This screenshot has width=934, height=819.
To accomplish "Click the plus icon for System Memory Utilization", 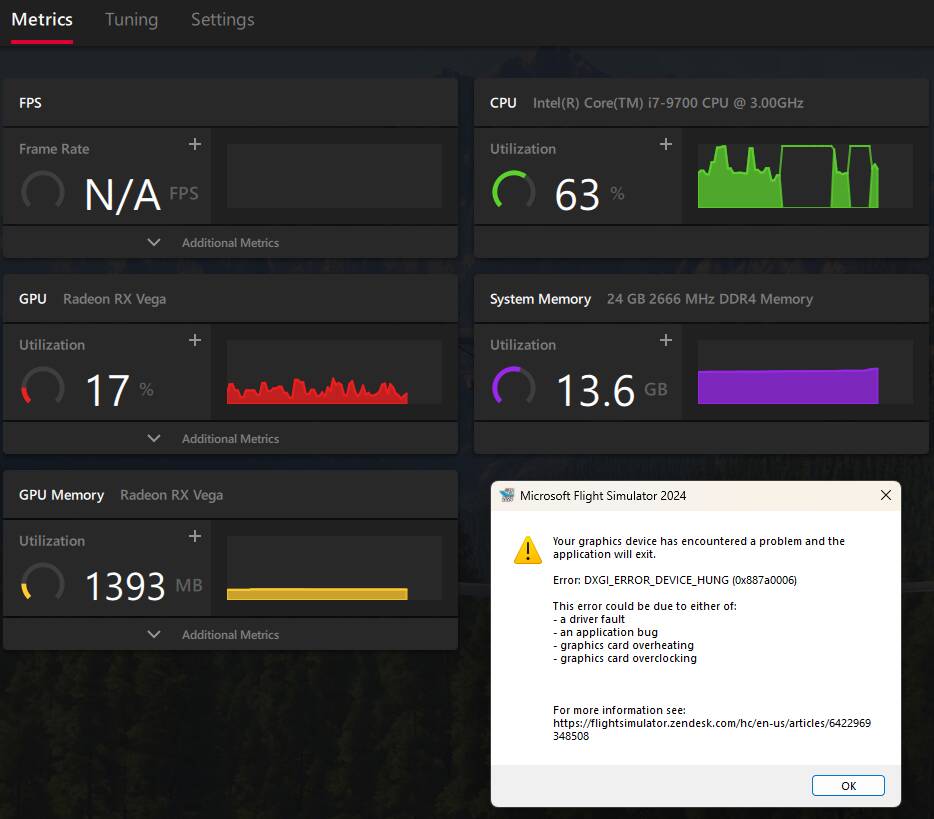I will pos(666,340).
